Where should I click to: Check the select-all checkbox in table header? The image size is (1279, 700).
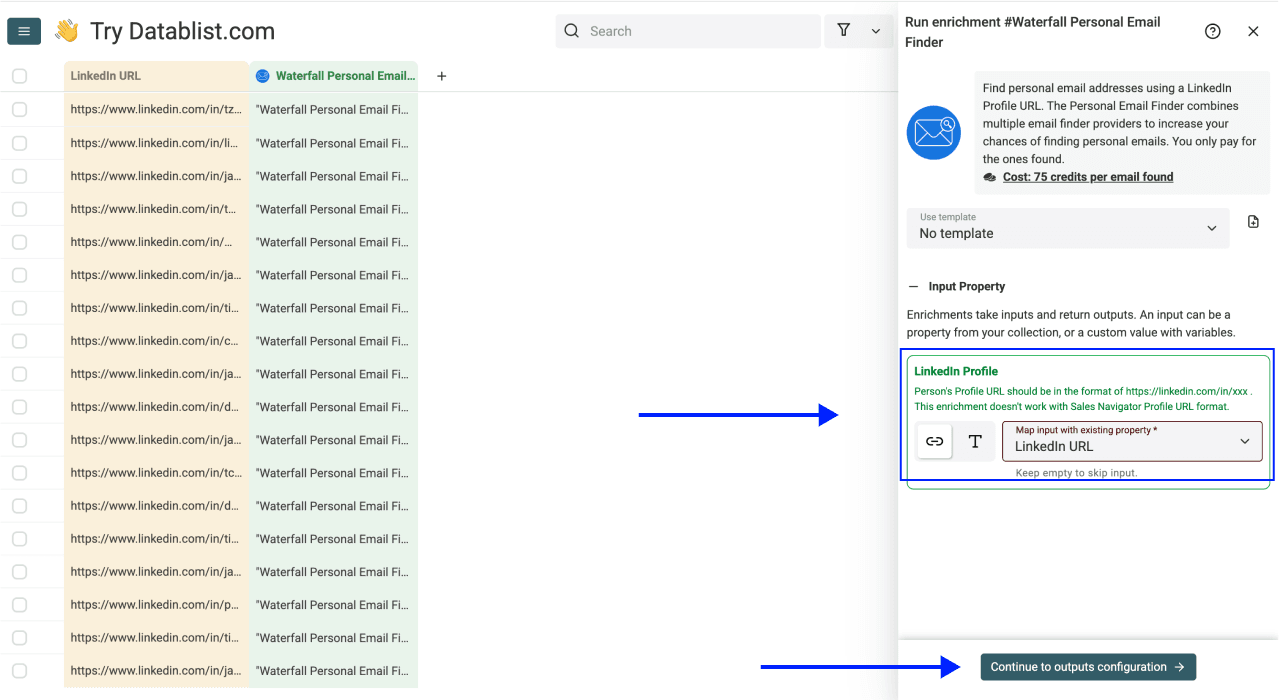coord(19,75)
